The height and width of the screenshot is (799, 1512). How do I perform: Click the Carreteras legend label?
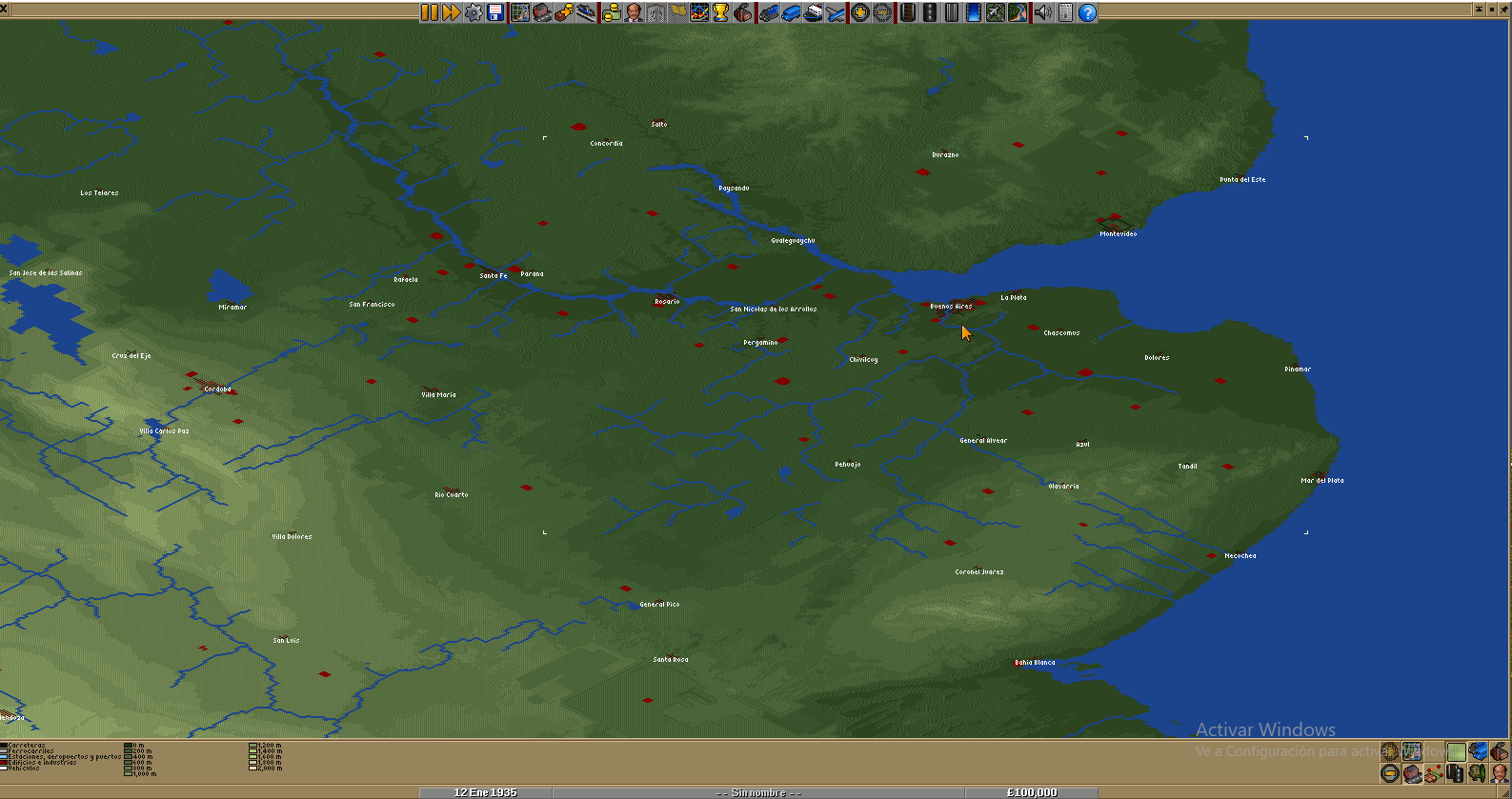pos(27,746)
